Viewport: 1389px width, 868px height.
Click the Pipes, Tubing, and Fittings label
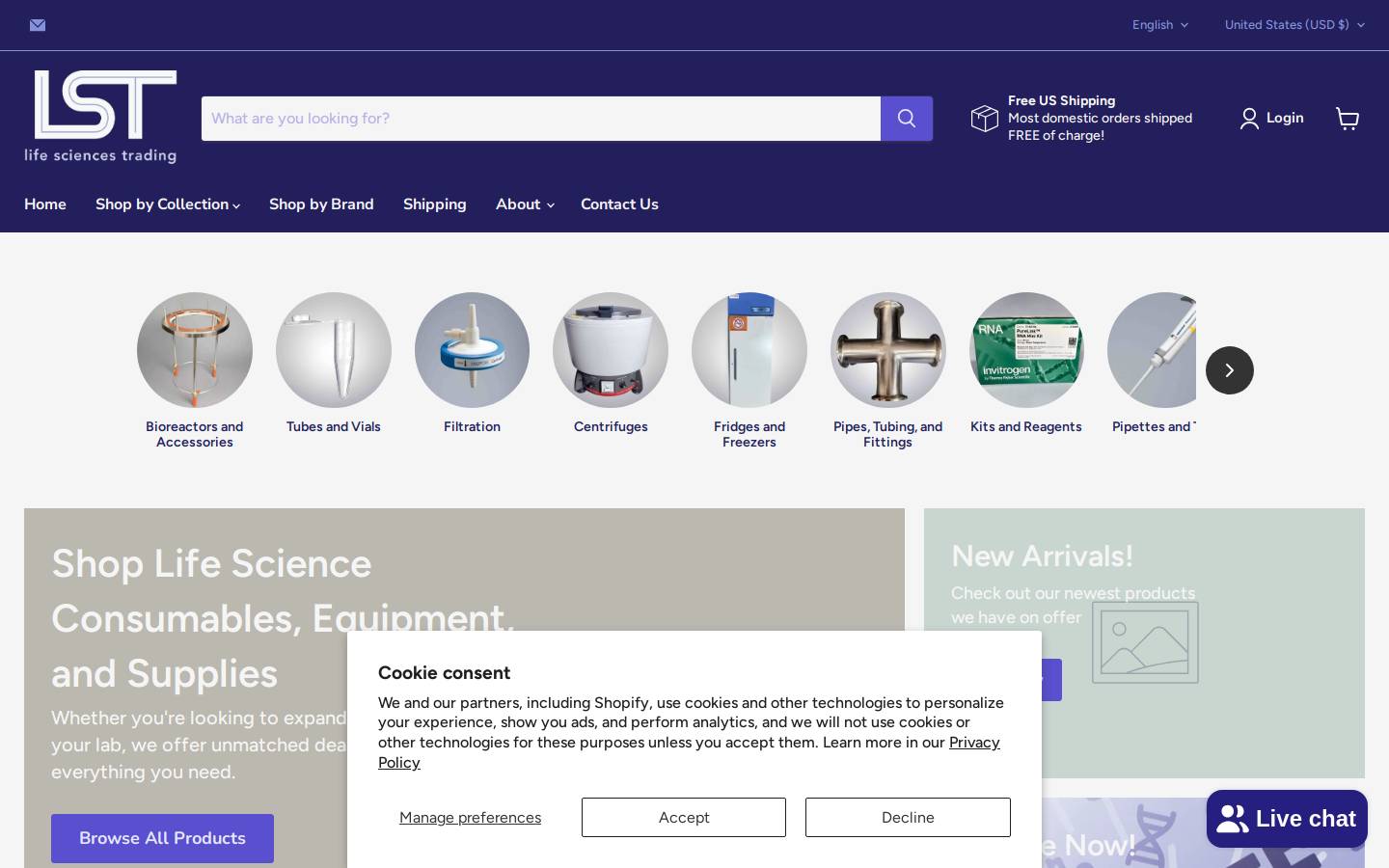[x=888, y=434]
